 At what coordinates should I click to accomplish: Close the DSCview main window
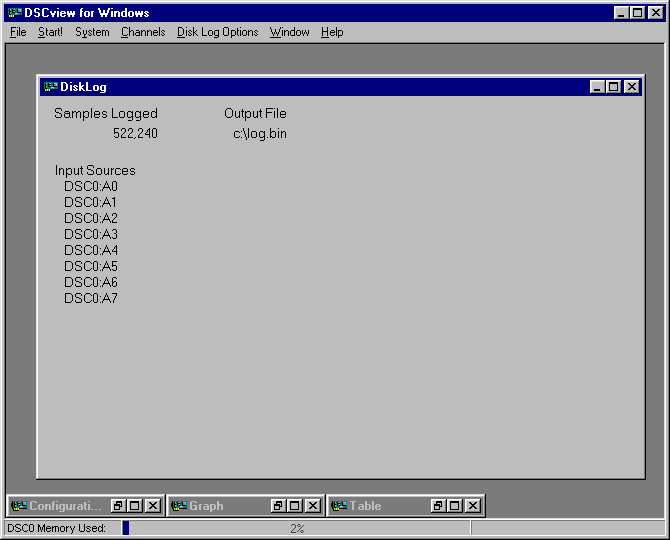coord(655,13)
